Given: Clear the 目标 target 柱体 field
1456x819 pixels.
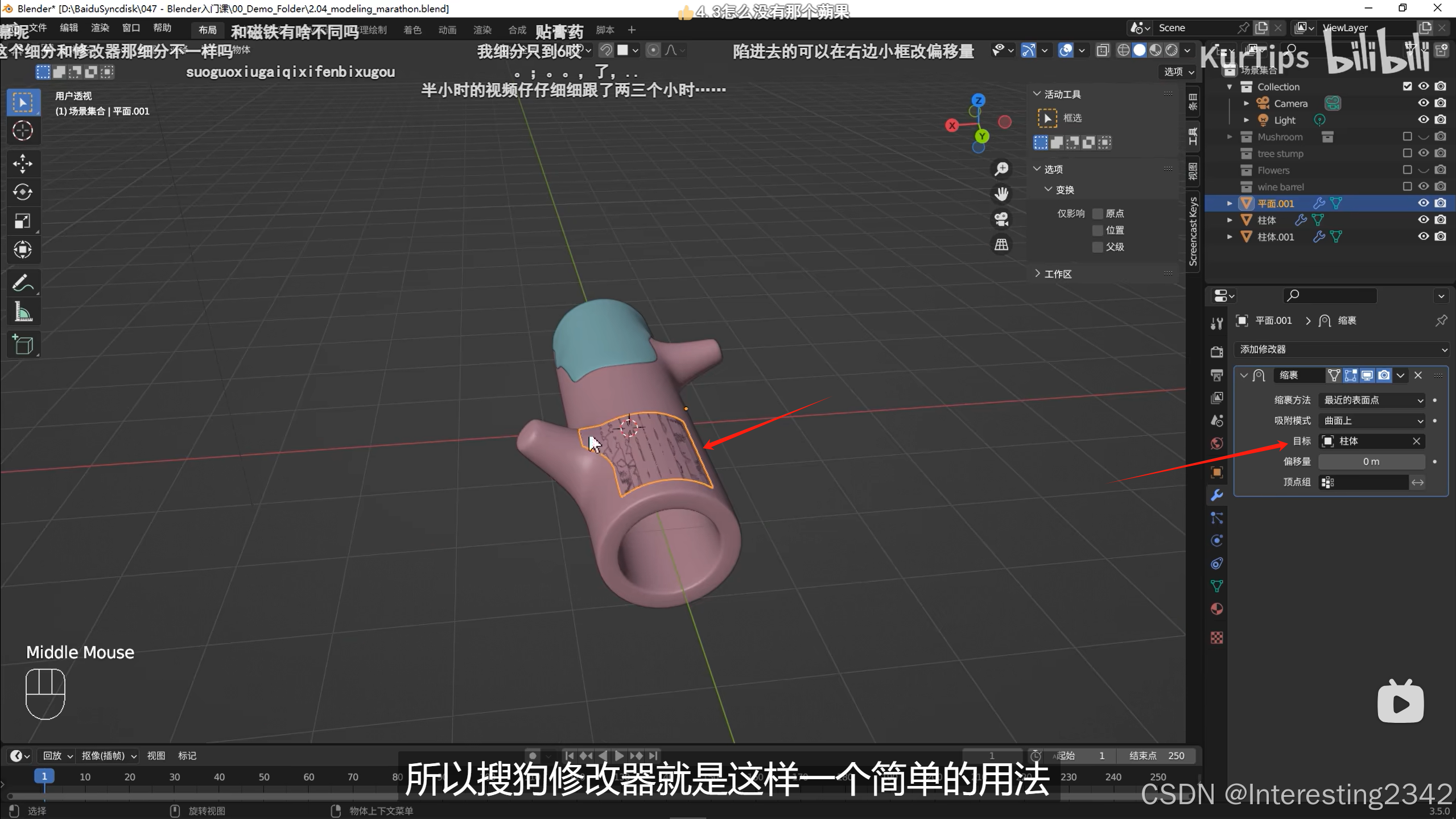Looking at the screenshot, I should 1416,441.
